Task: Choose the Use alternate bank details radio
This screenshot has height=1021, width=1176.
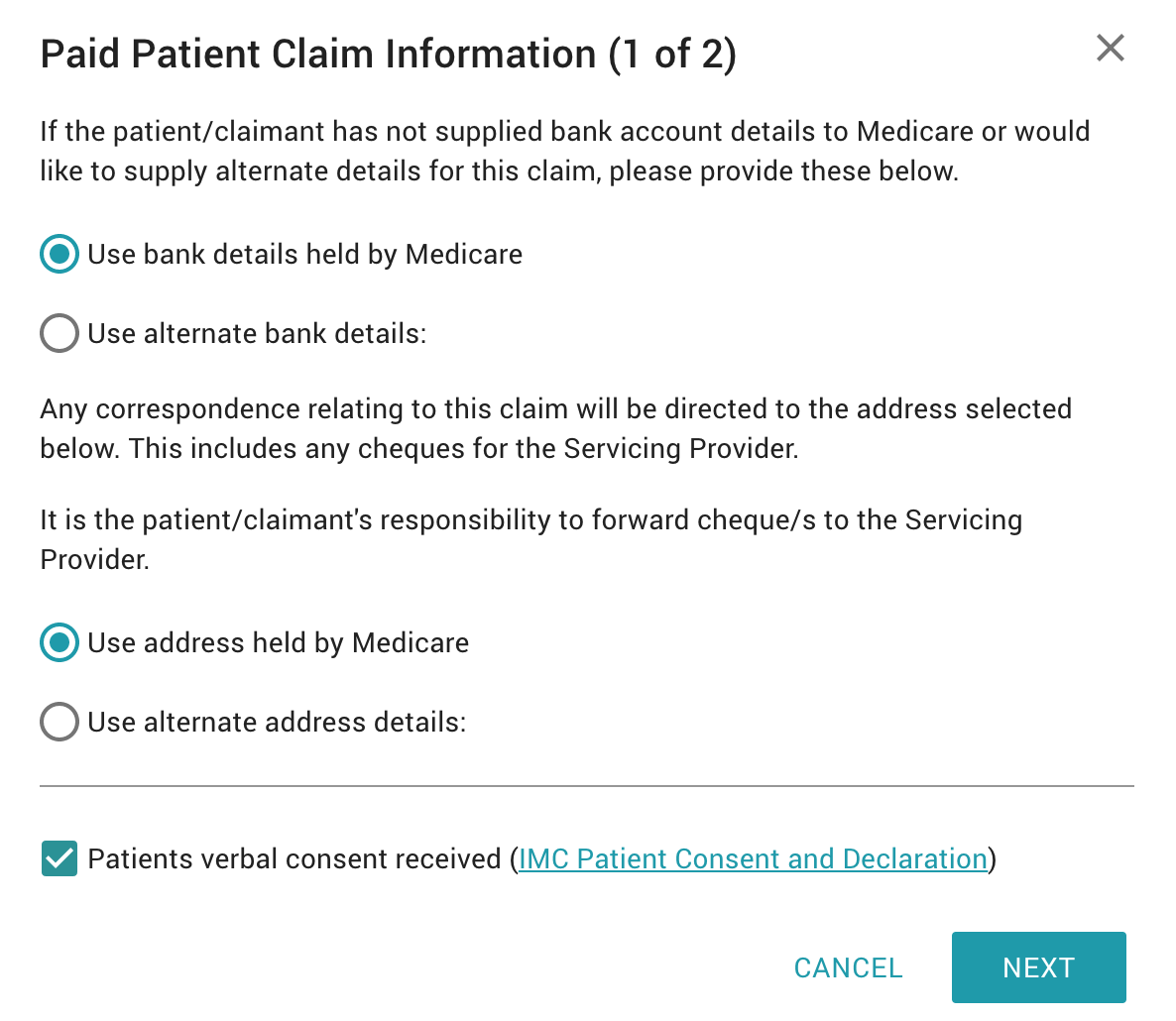Action: point(59,334)
